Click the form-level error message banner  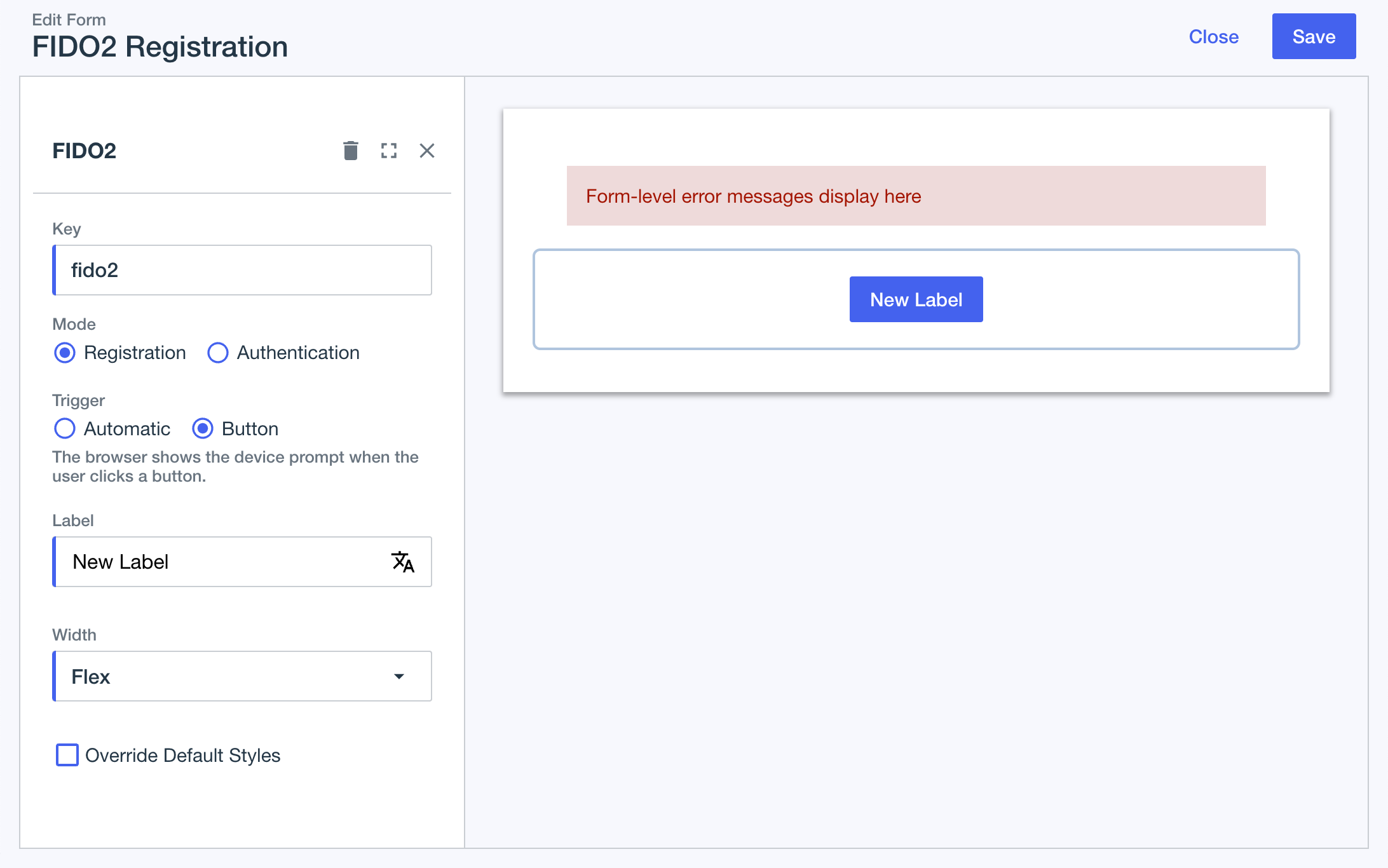coord(916,196)
